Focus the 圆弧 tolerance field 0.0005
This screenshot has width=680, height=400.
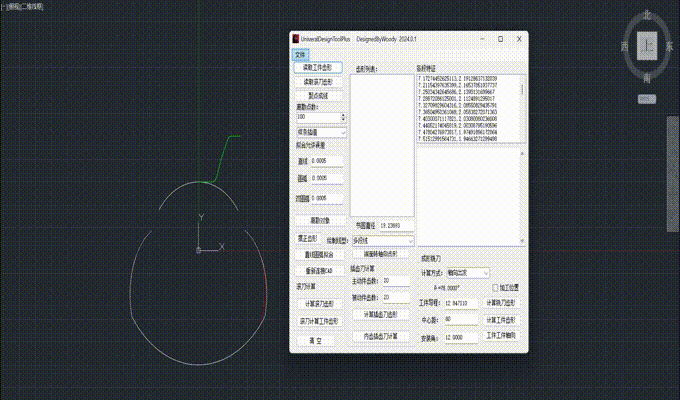[327, 178]
